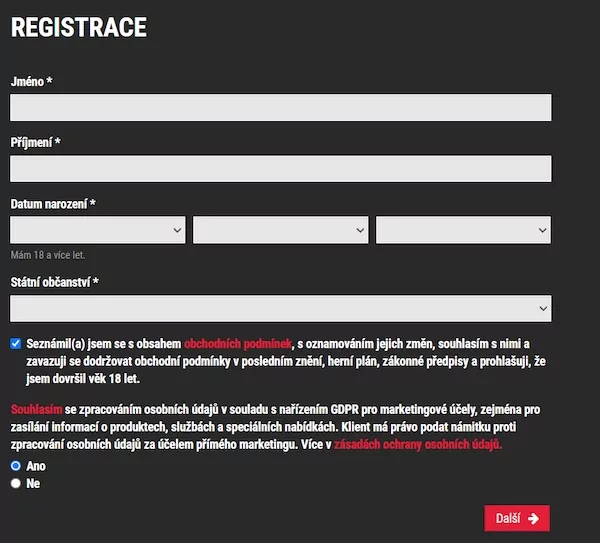
Task: Open the first Datum narození dropdown
Action: click(98, 230)
